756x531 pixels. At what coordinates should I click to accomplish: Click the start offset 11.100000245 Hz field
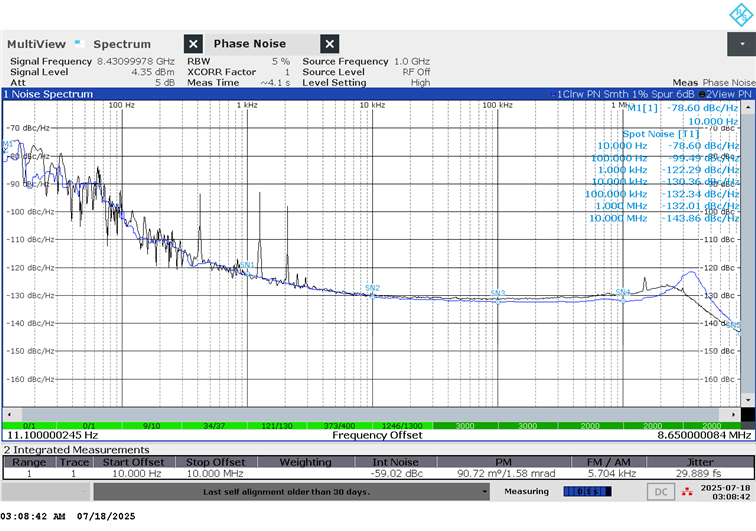pyautogui.click(x=53, y=435)
